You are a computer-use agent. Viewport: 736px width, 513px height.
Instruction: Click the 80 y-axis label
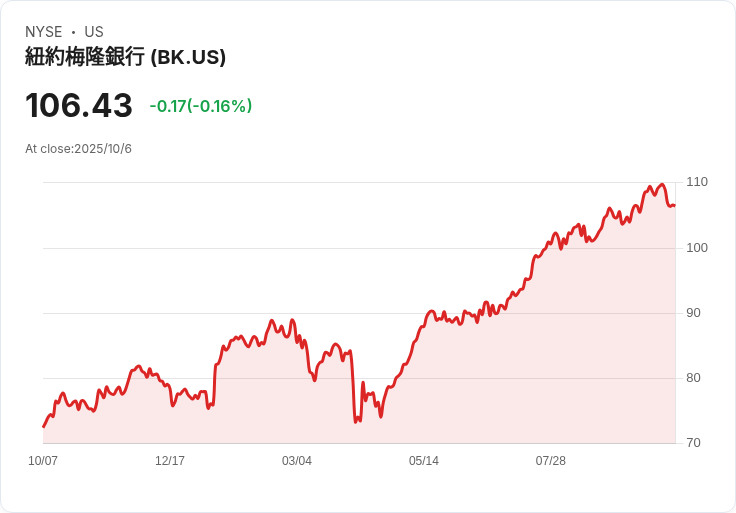(693, 378)
